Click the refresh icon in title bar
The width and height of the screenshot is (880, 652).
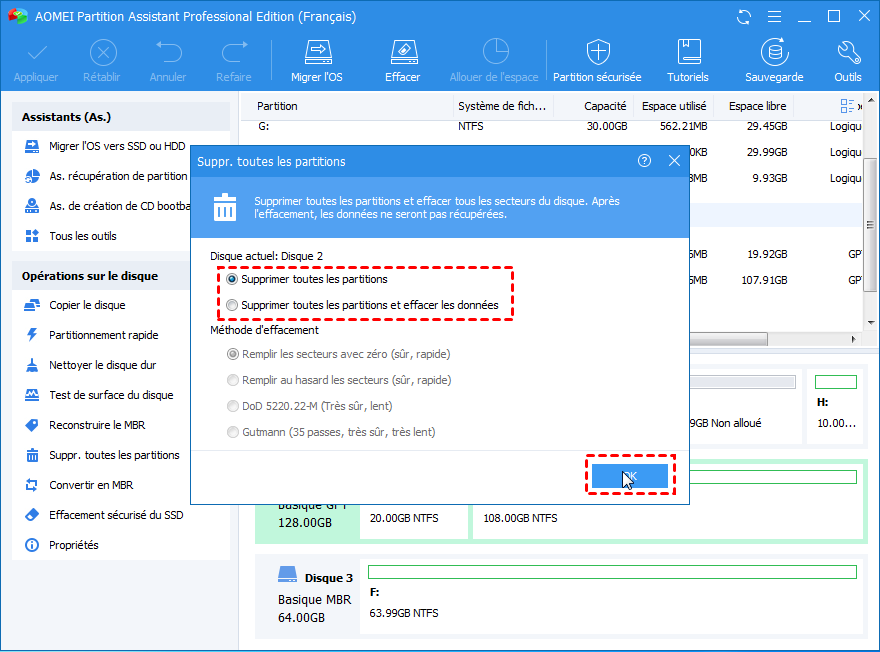(x=744, y=17)
